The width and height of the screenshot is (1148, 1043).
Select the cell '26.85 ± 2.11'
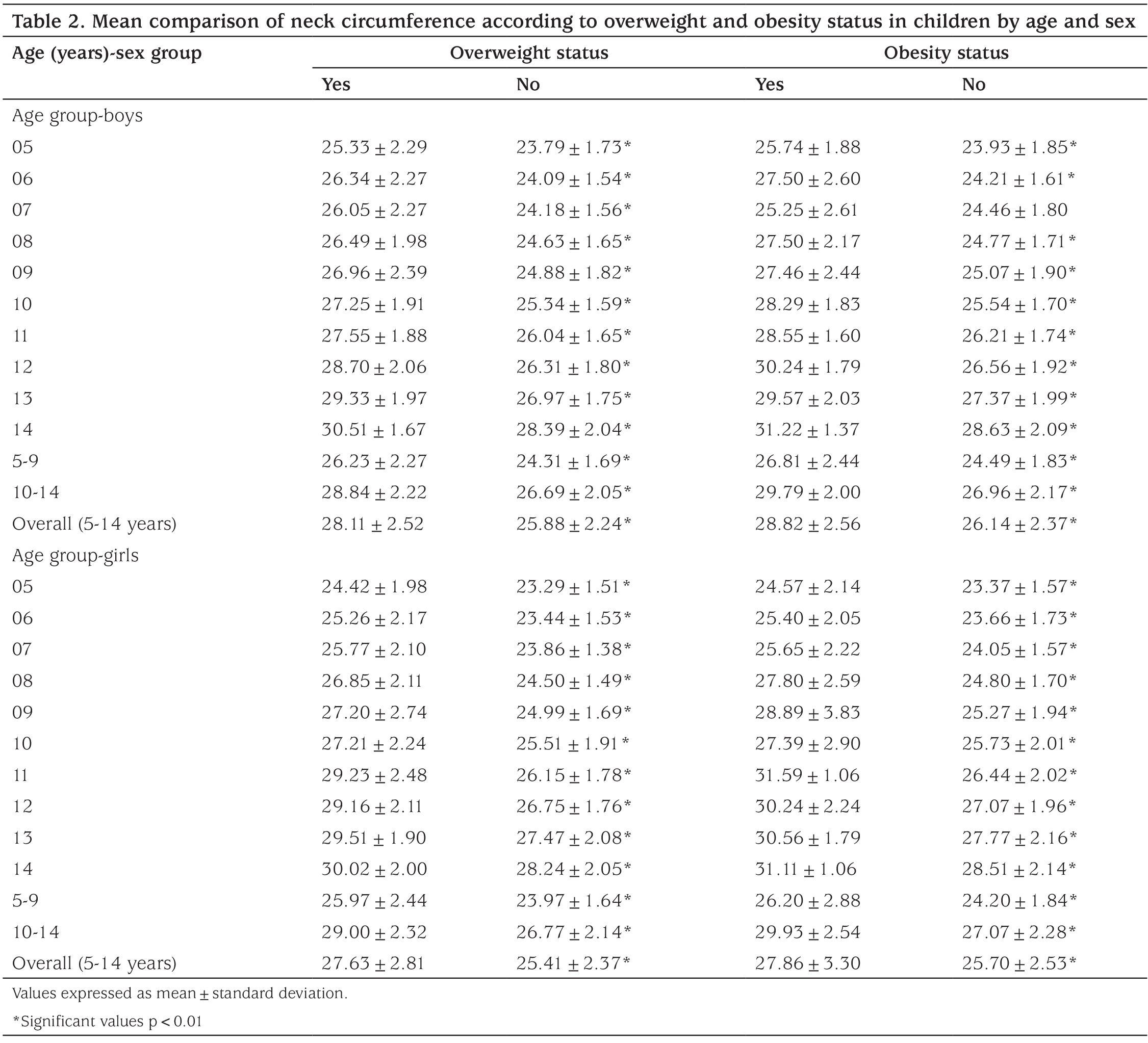(x=372, y=681)
